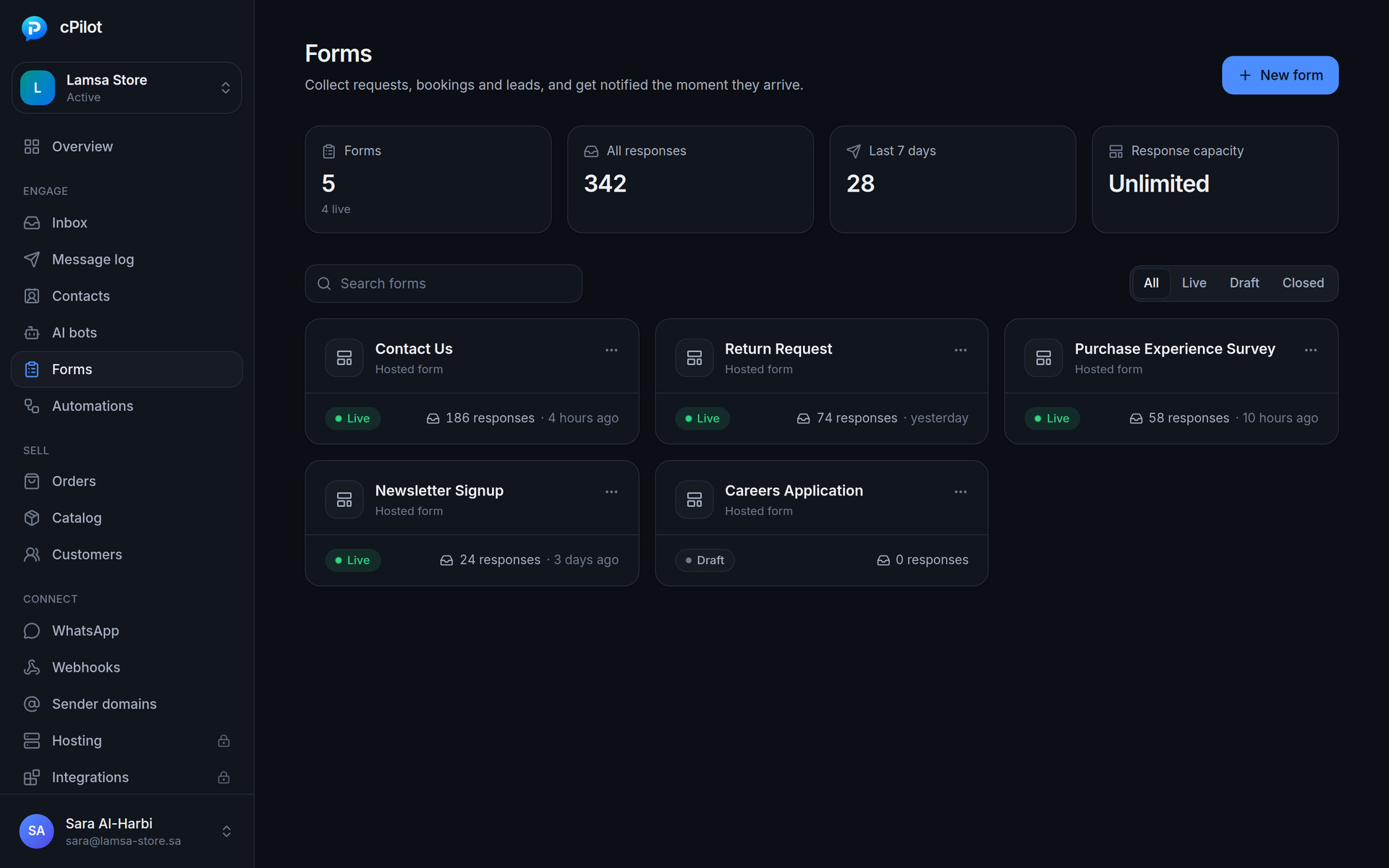Click the Search forms input field
This screenshot has width=1389, height=868.
coord(443,284)
